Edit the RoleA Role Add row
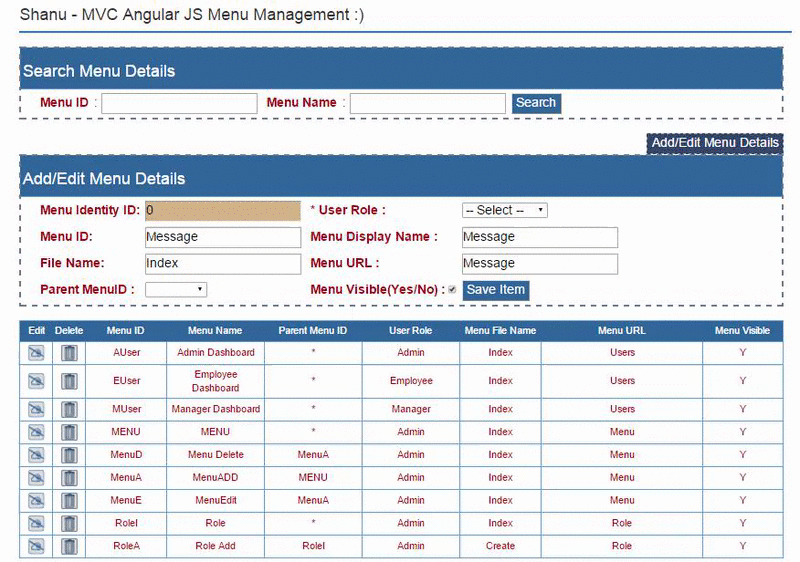The width and height of the screenshot is (800, 562). tap(36, 546)
